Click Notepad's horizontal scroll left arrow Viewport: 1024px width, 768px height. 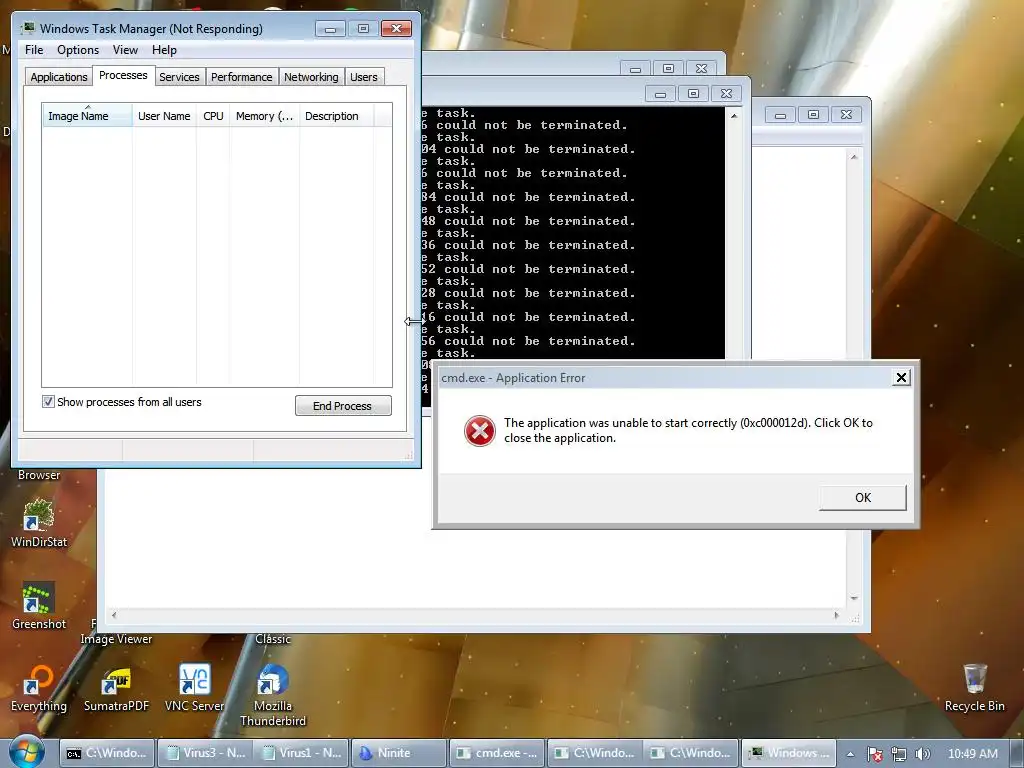(x=114, y=615)
